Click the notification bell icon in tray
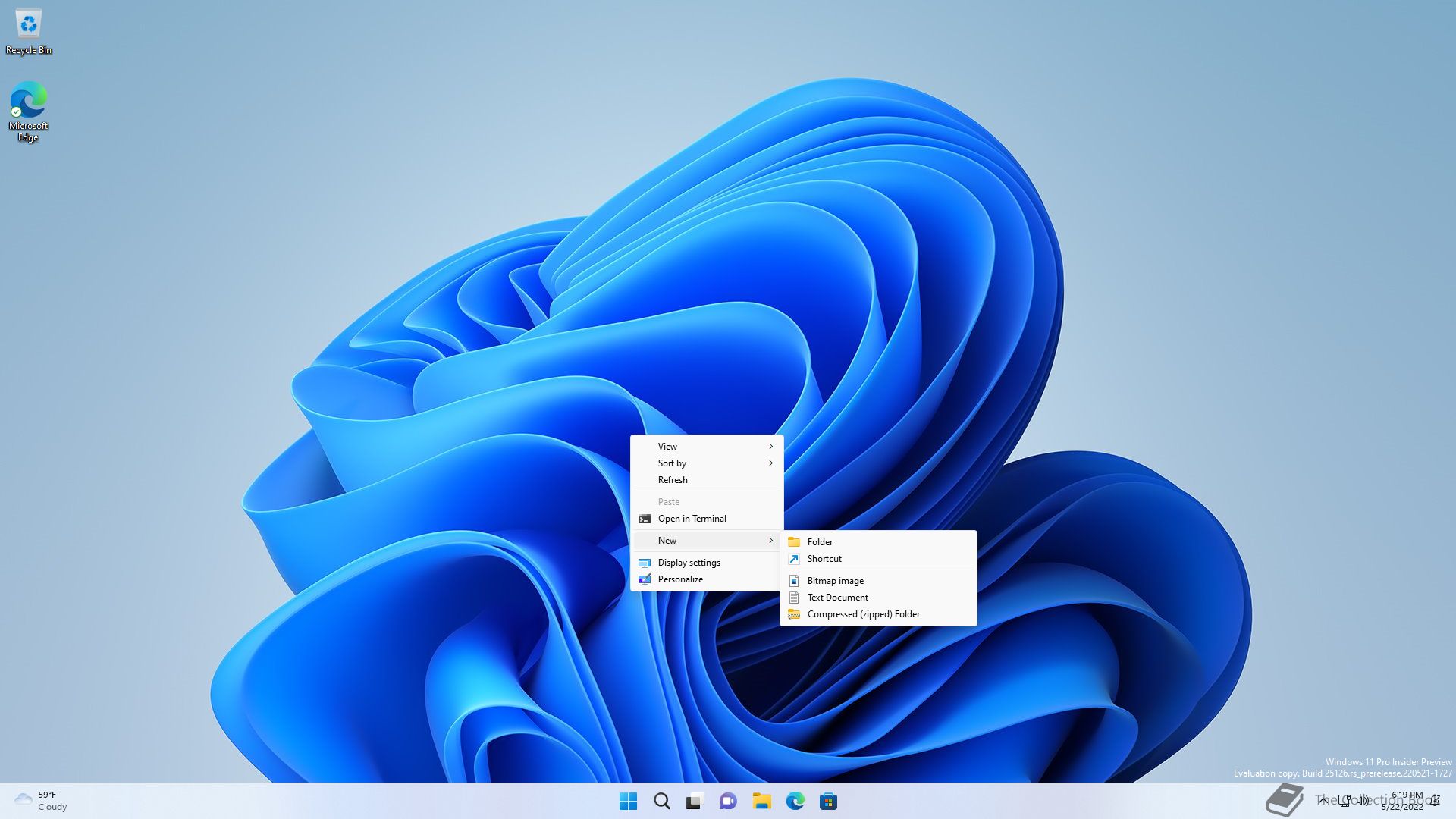This screenshot has height=819, width=1456. click(x=1436, y=800)
